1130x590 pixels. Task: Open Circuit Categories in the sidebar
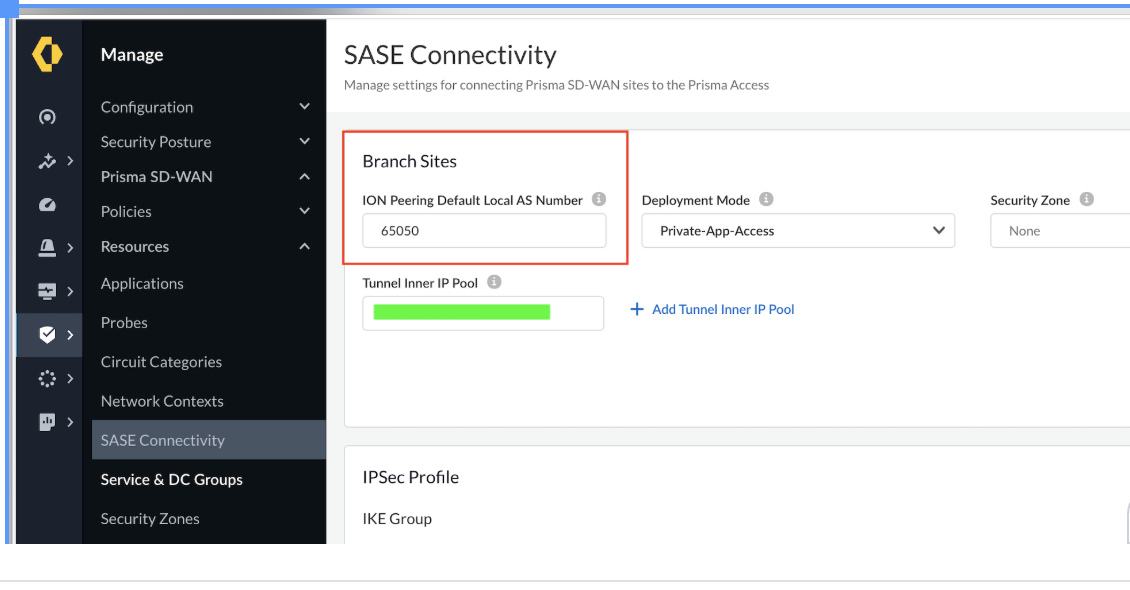[161, 362]
